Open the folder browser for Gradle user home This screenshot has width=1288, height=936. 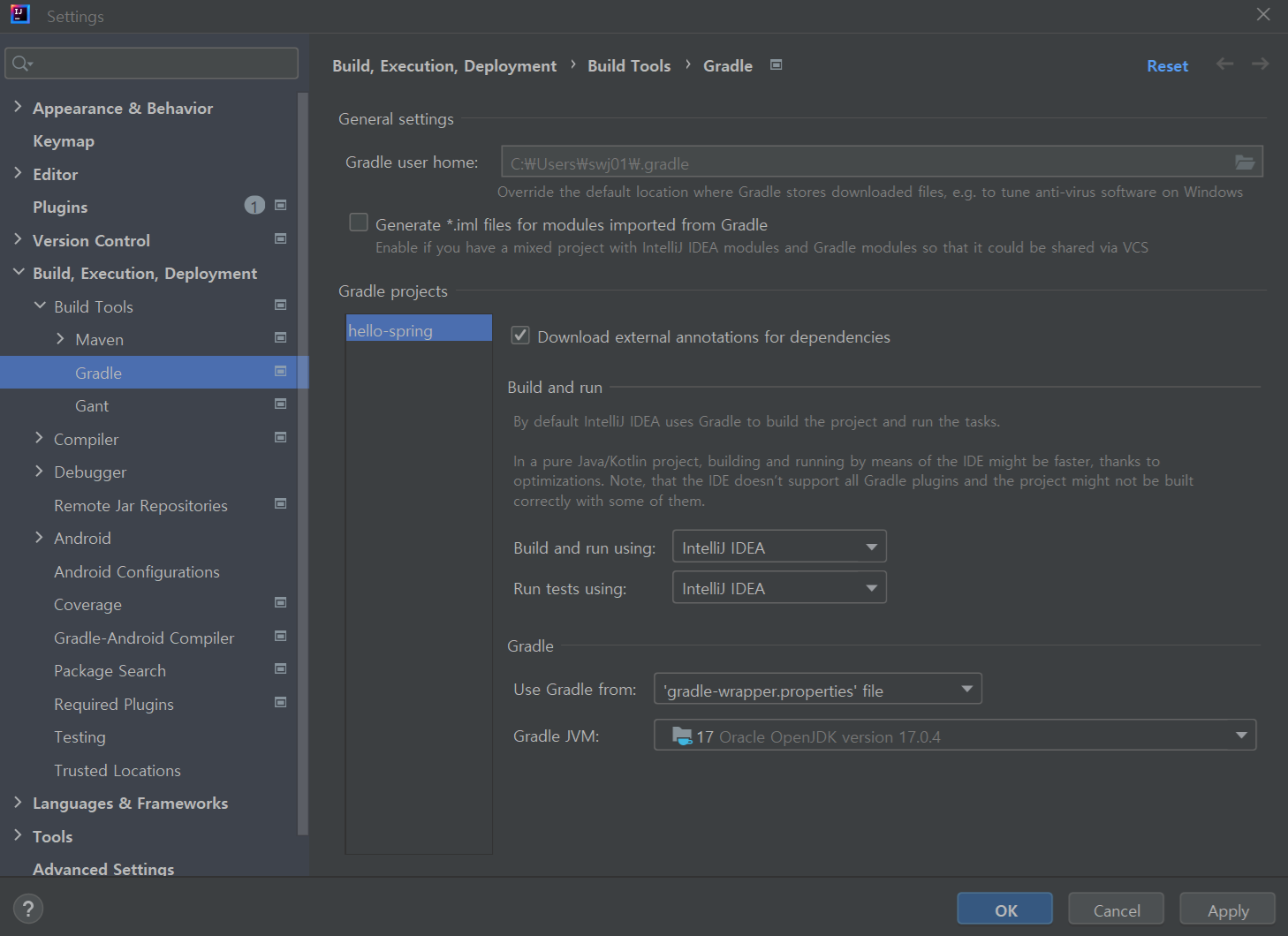tap(1246, 162)
